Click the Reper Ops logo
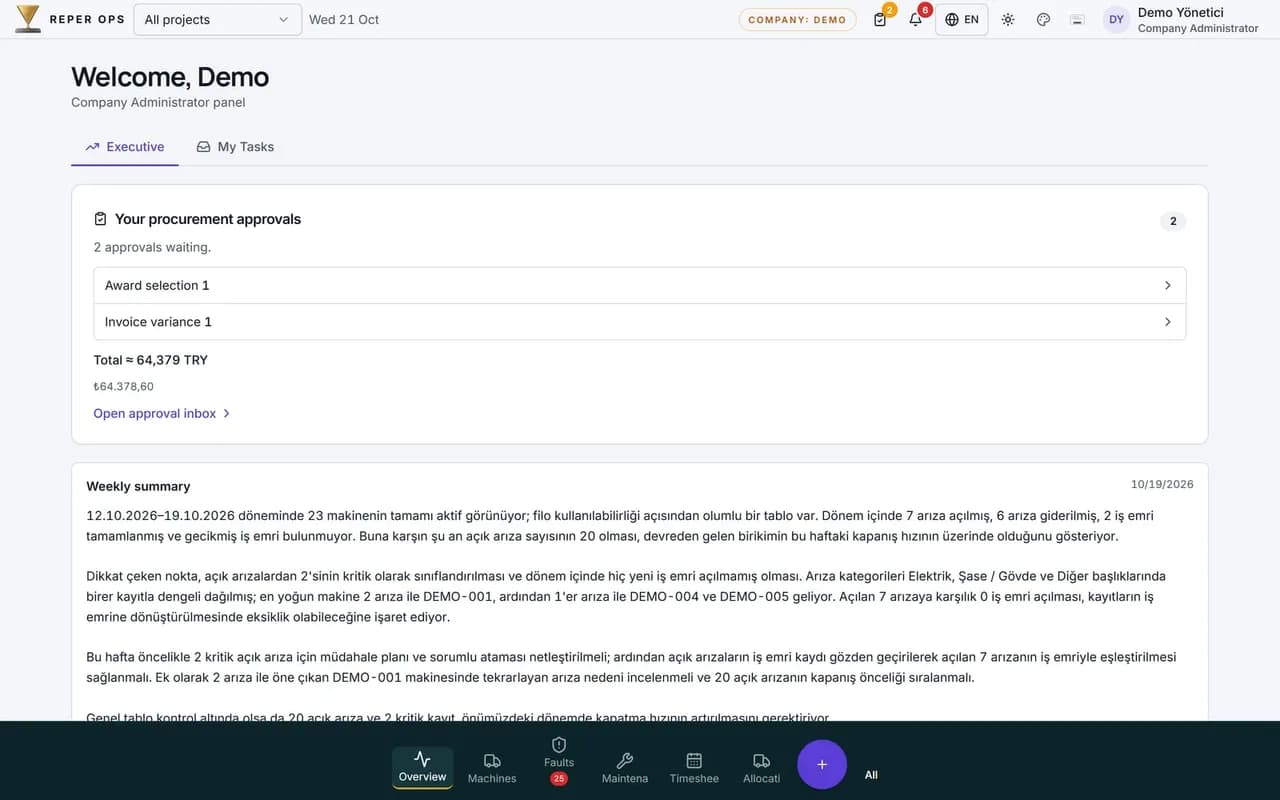This screenshot has height=800, width=1280. tap(70, 19)
